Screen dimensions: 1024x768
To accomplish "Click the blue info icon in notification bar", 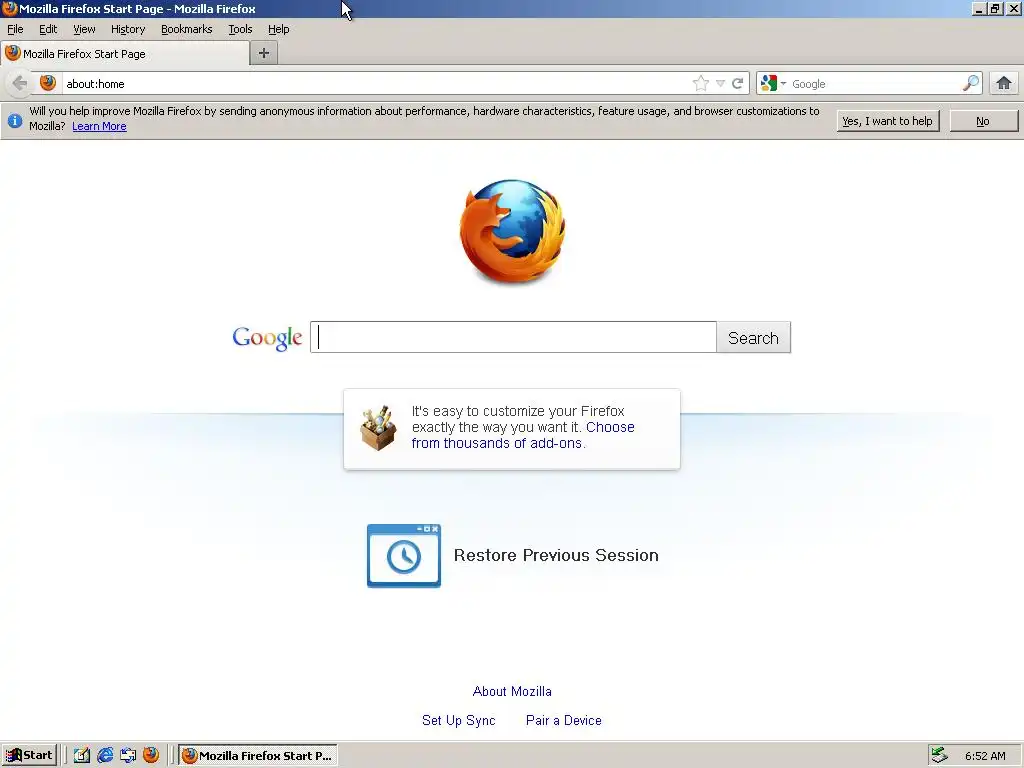I will click(x=14, y=121).
